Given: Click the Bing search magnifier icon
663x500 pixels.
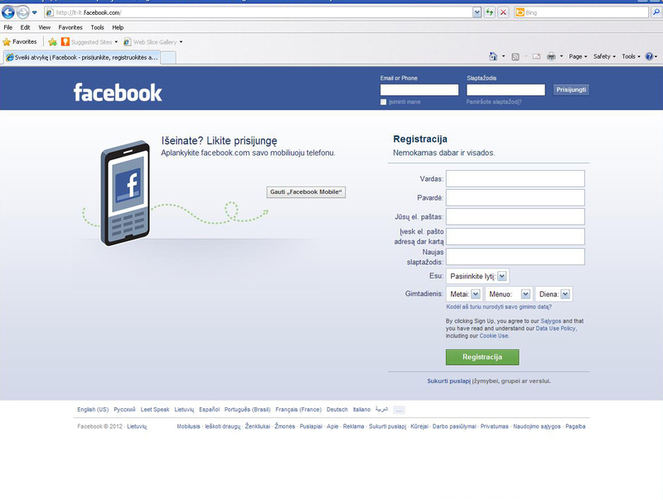Looking at the screenshot, I should [656, 12].
